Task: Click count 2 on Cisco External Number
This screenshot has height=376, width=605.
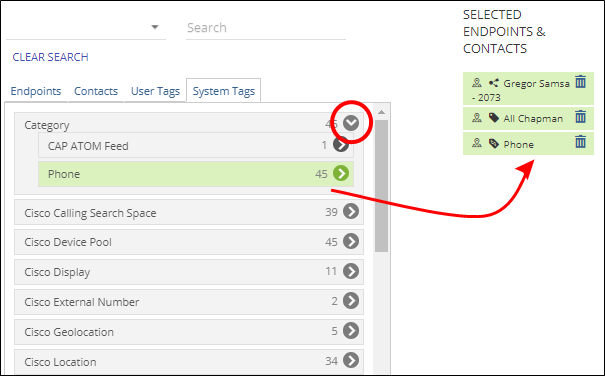Action: (334, 301)
